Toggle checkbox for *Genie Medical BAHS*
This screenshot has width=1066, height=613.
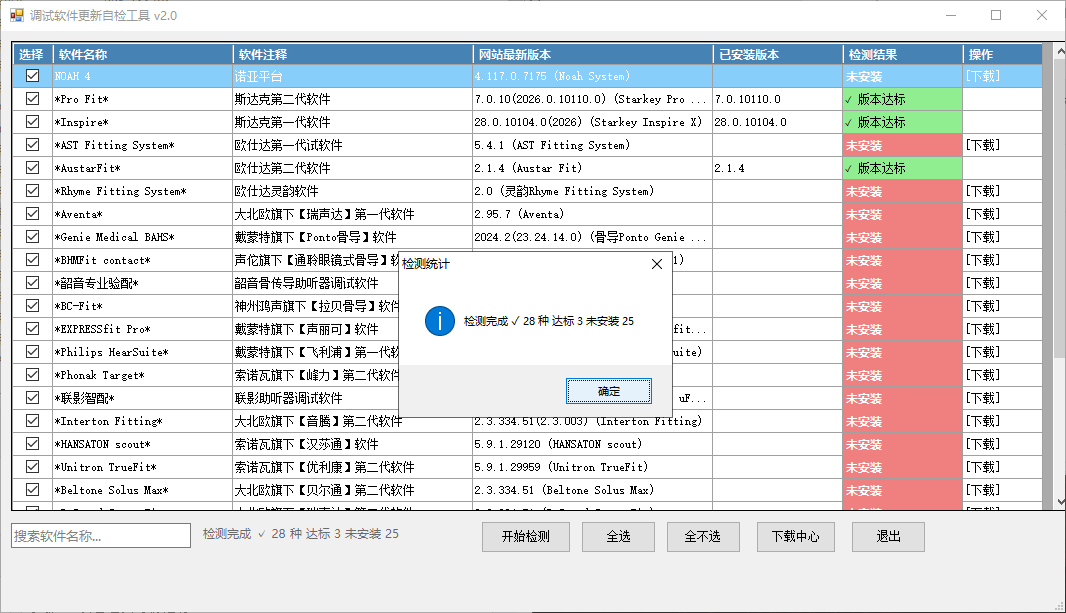(32, 237)
